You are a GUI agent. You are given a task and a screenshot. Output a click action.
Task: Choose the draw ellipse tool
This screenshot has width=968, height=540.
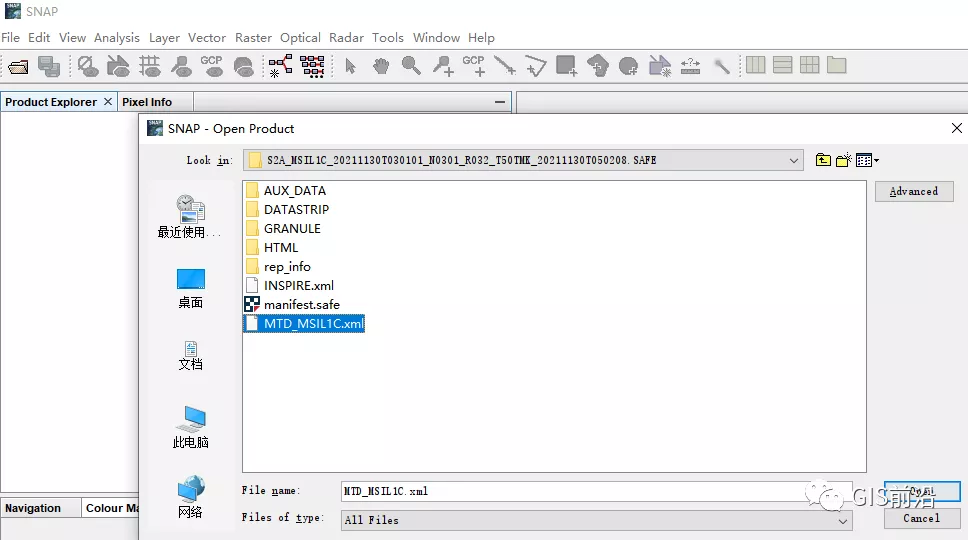(x=628, y=66)
